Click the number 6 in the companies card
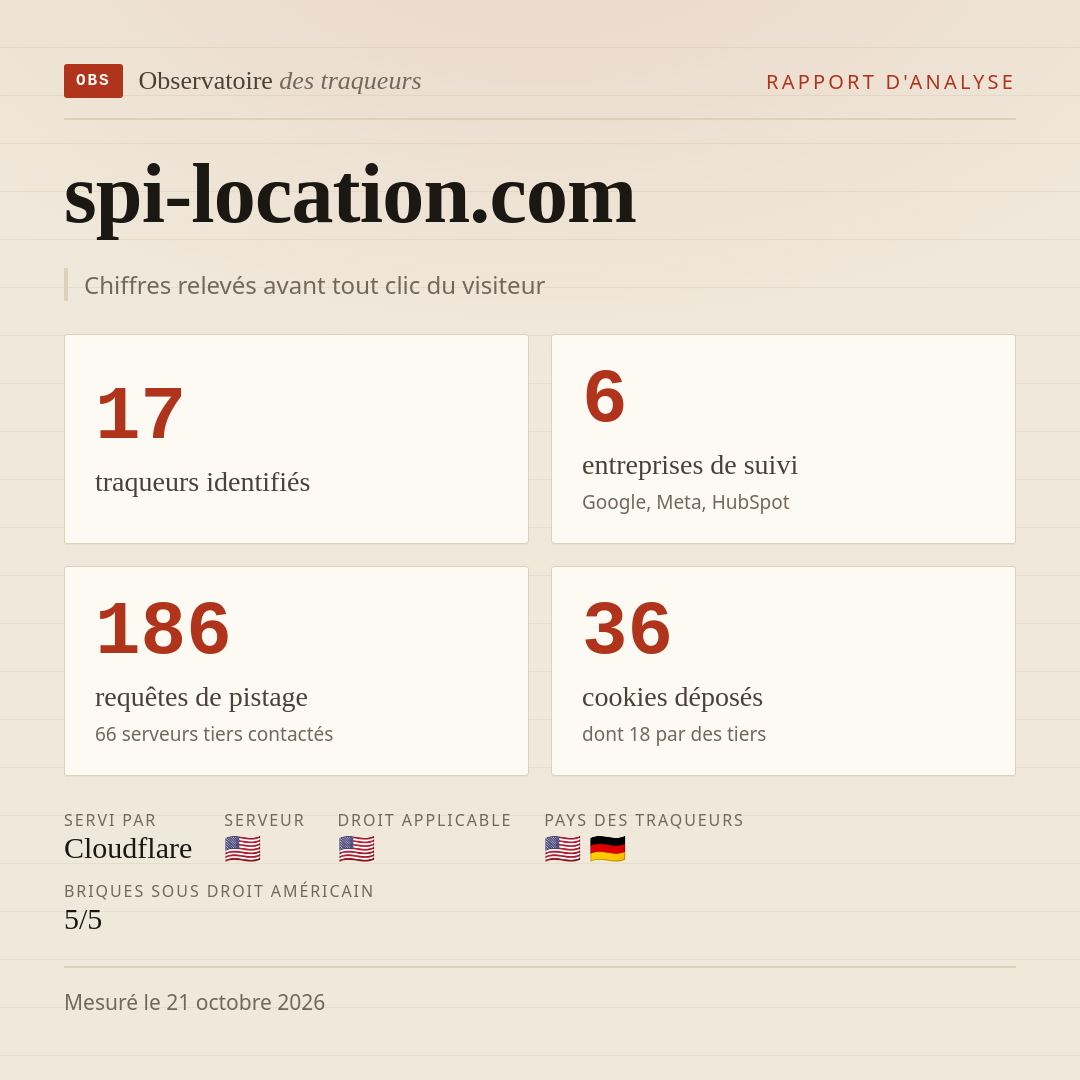Viewport: 1080px width, 1080px height. point(604,397)
